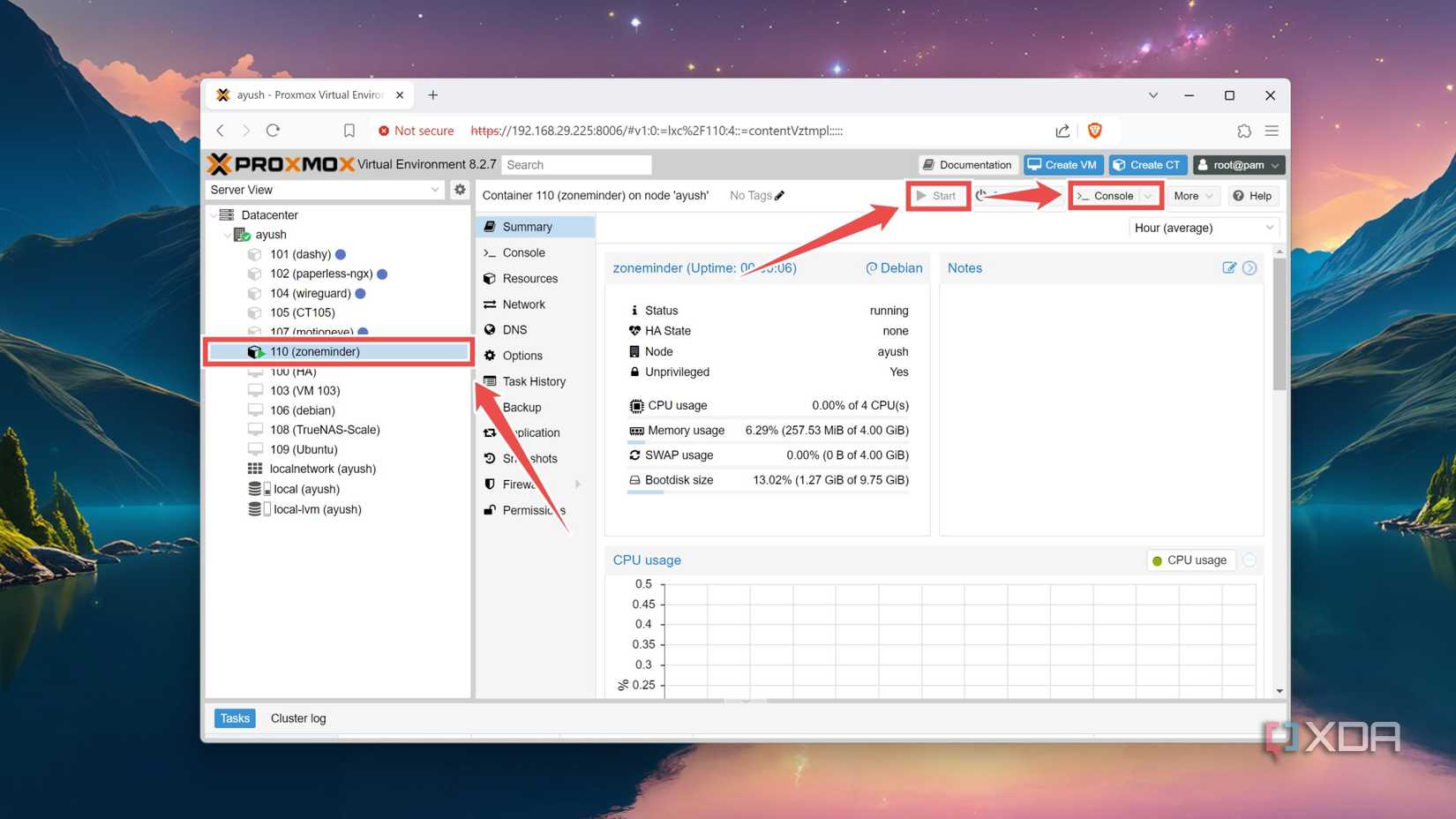
Task: Select localnetwork (ayush) item
Action: click(322, 469)
